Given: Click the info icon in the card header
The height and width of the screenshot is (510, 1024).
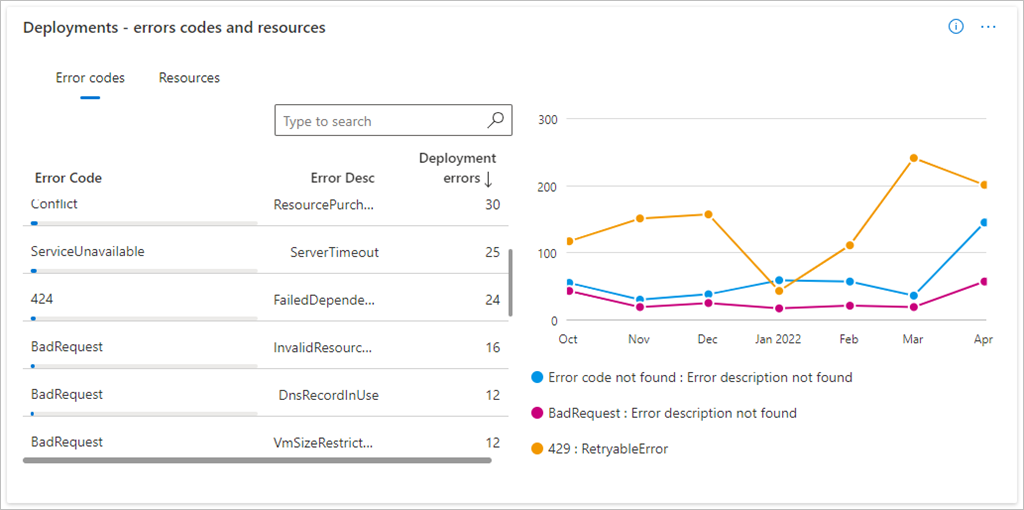Looking at the screenshot, I should (x=955, y=27).
